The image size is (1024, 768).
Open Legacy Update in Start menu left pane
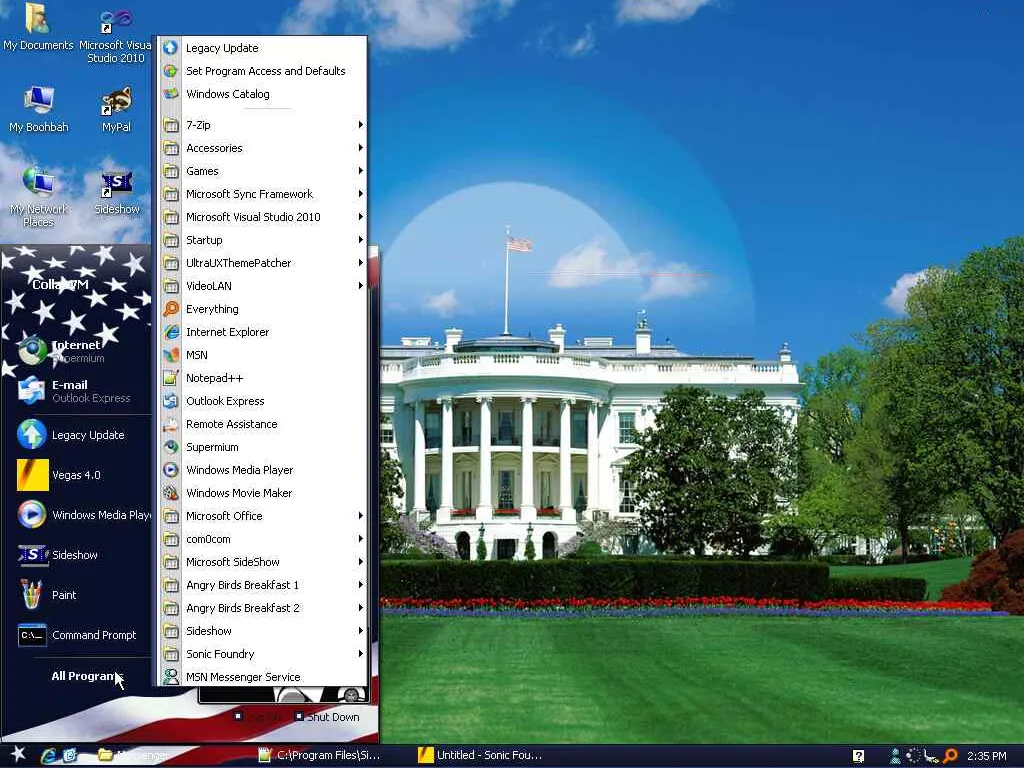pos(76,435)
